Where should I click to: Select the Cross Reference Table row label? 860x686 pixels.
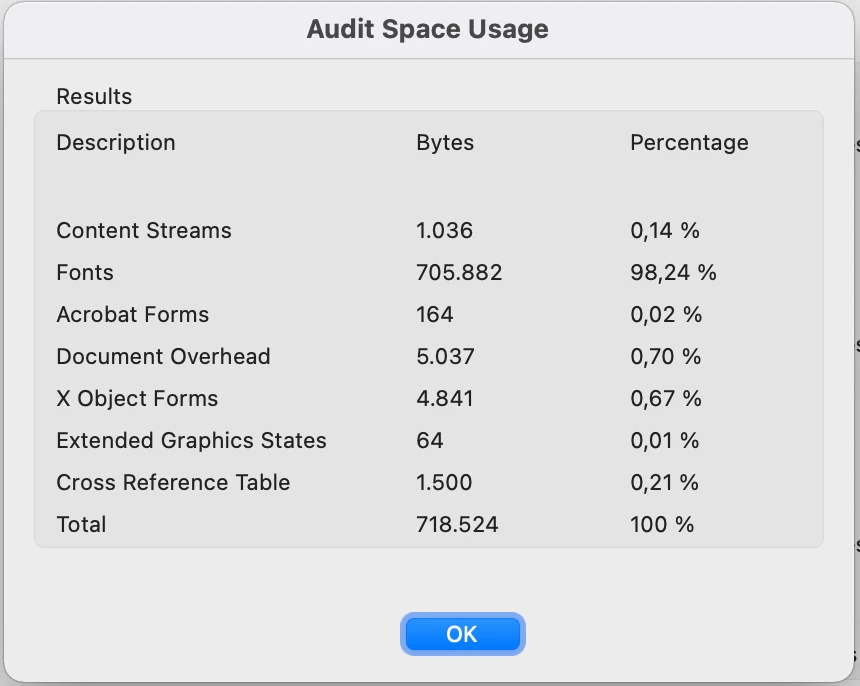[173, 483]
